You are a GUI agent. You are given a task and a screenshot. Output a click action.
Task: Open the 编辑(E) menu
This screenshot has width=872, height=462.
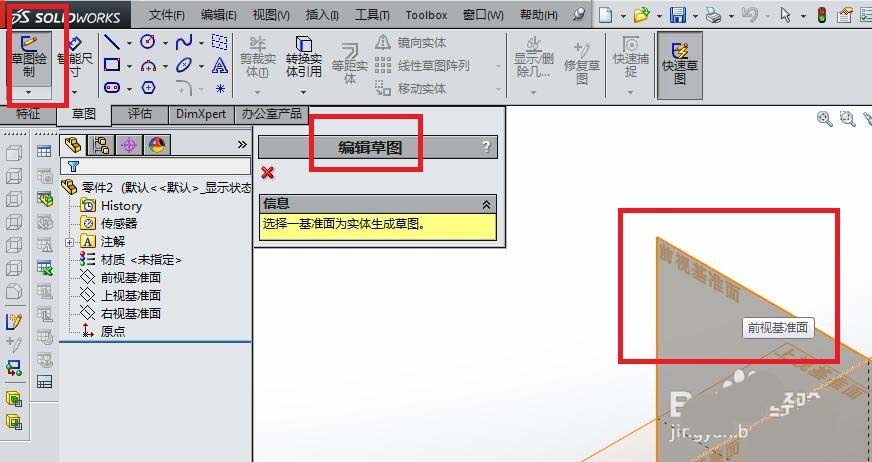pyautogui.click(x=219, y=15)
